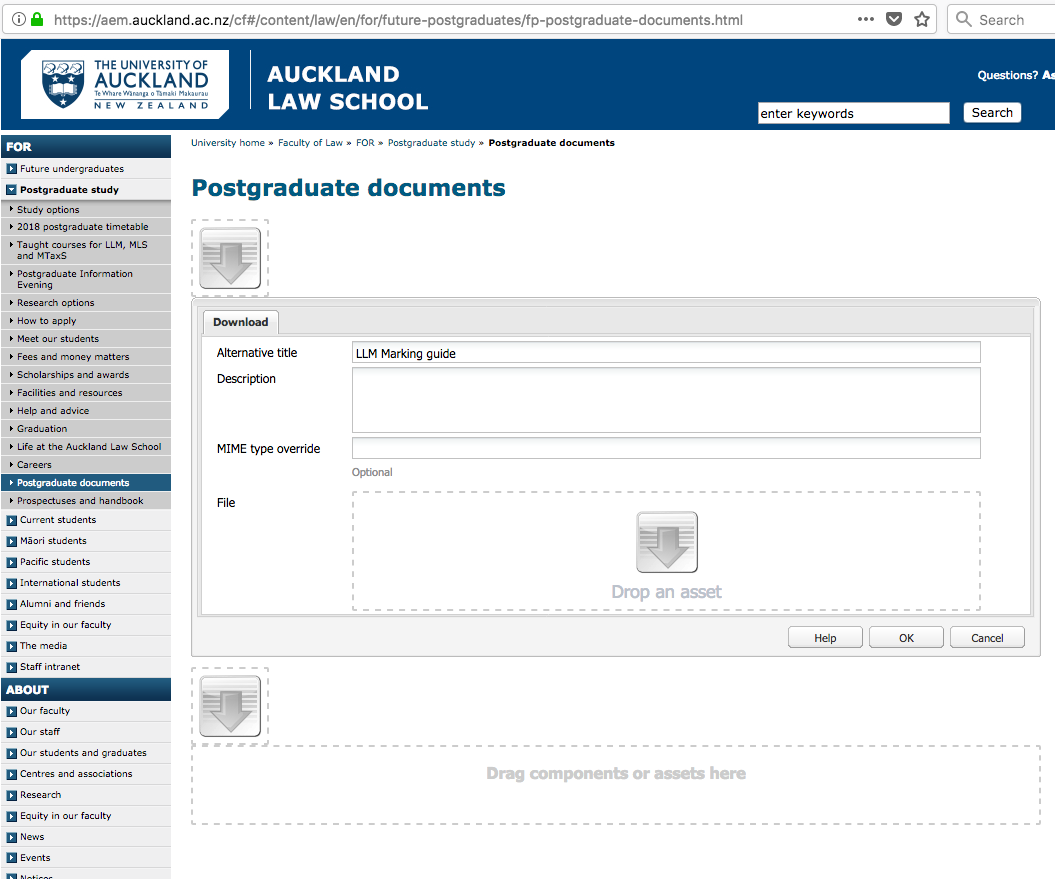
Task: Select the Download tab in the dialog
Action: [240, 322]
